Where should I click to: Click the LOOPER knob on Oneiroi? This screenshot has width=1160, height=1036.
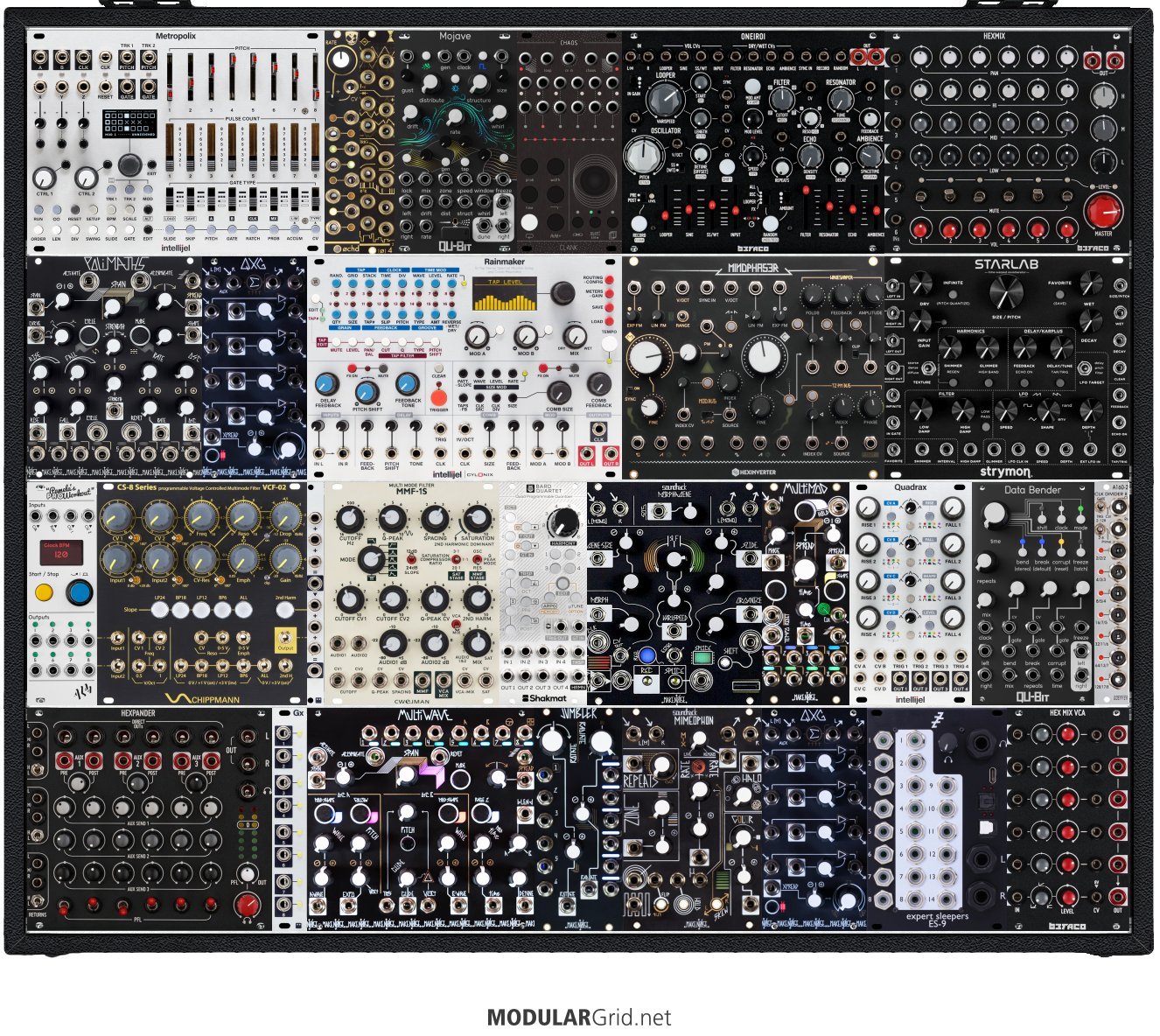[x=665, y=98]
